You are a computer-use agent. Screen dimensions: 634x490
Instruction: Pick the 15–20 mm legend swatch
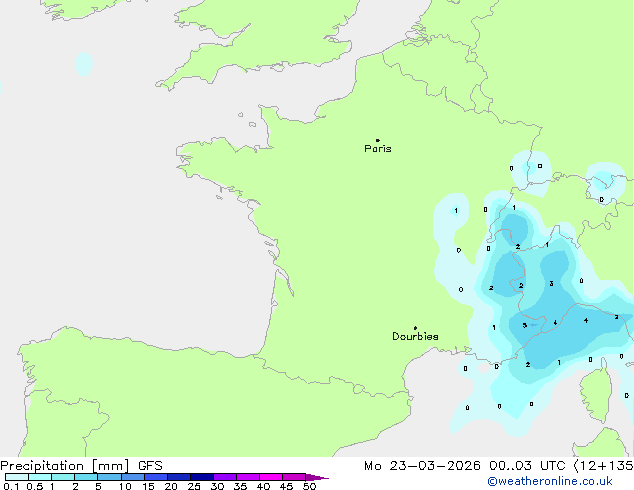(155, 477)
